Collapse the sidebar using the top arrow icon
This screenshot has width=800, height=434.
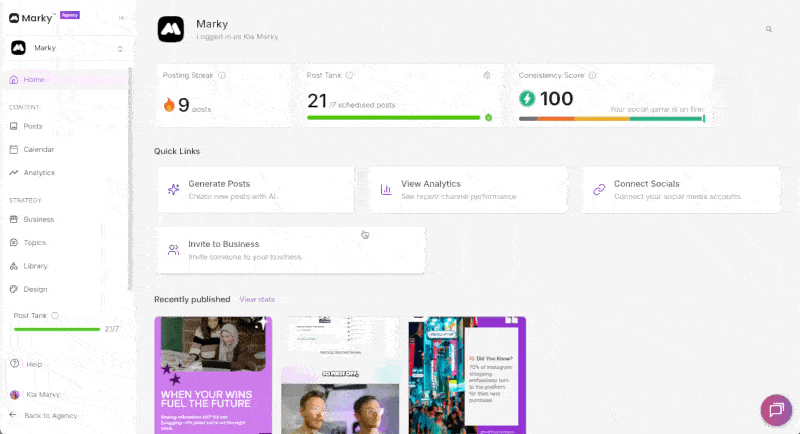122,18
